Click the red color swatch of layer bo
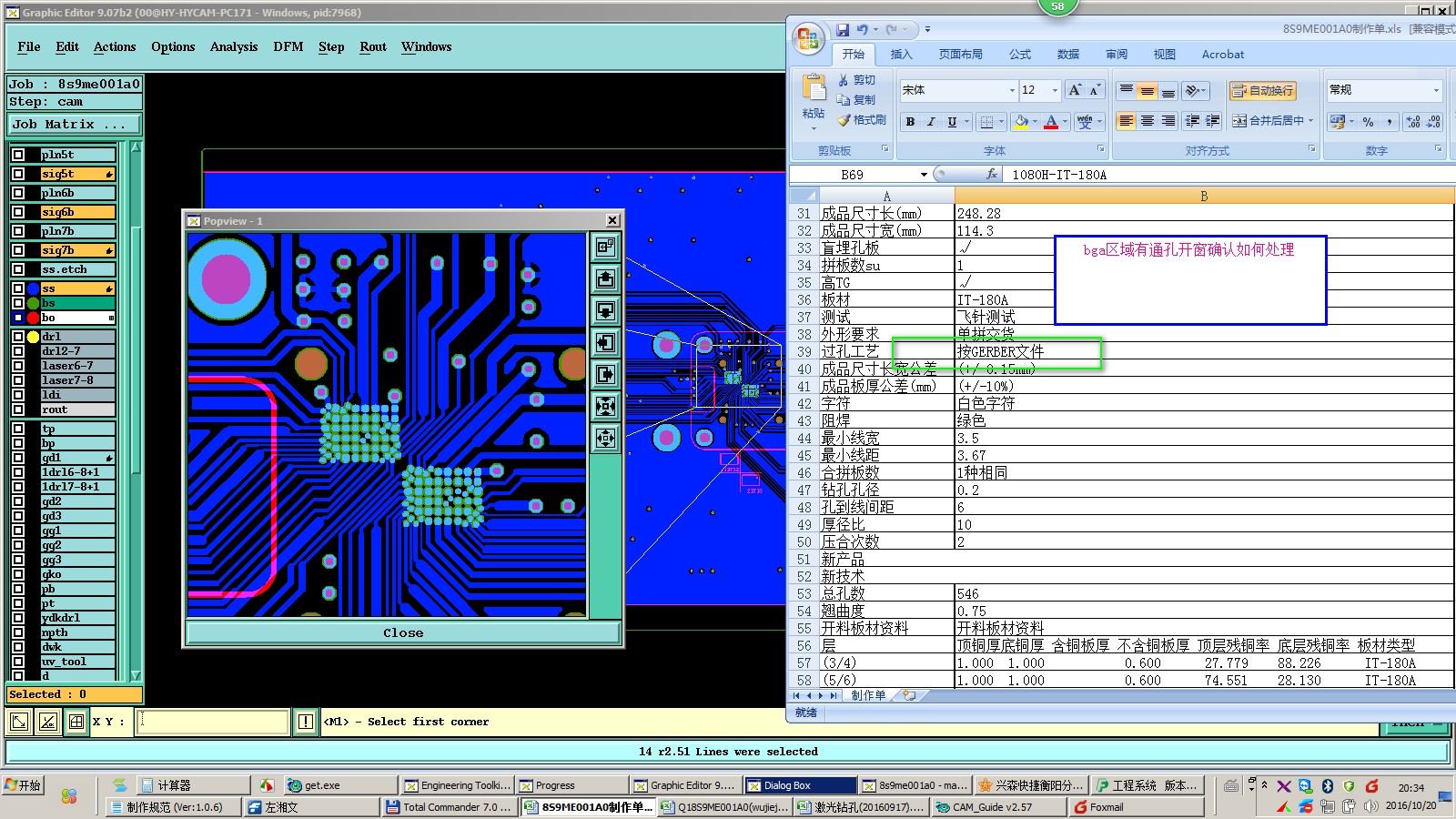Viewport: 1456px width, 819px height. (x=34, y=318)
